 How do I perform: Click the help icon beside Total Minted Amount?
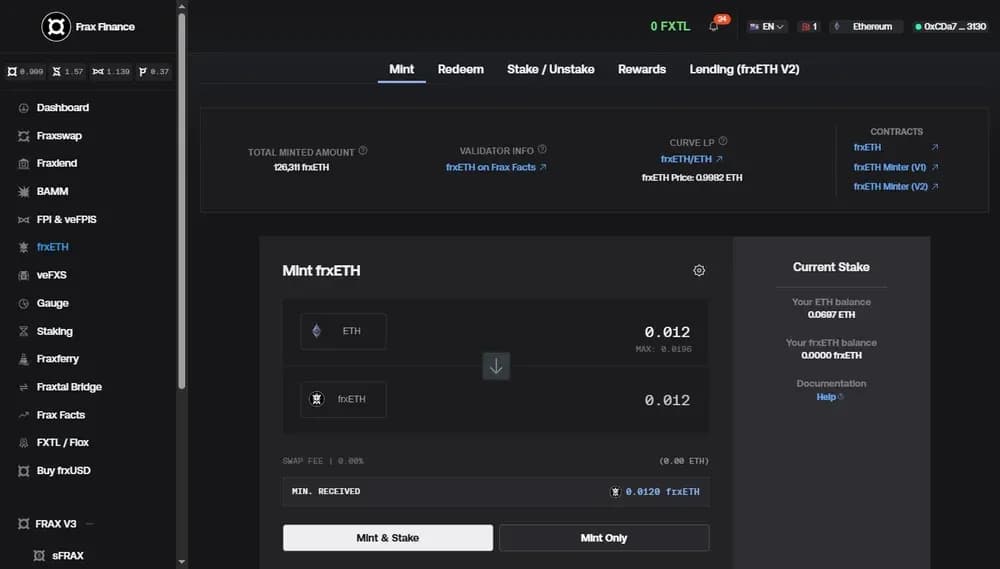363,151
